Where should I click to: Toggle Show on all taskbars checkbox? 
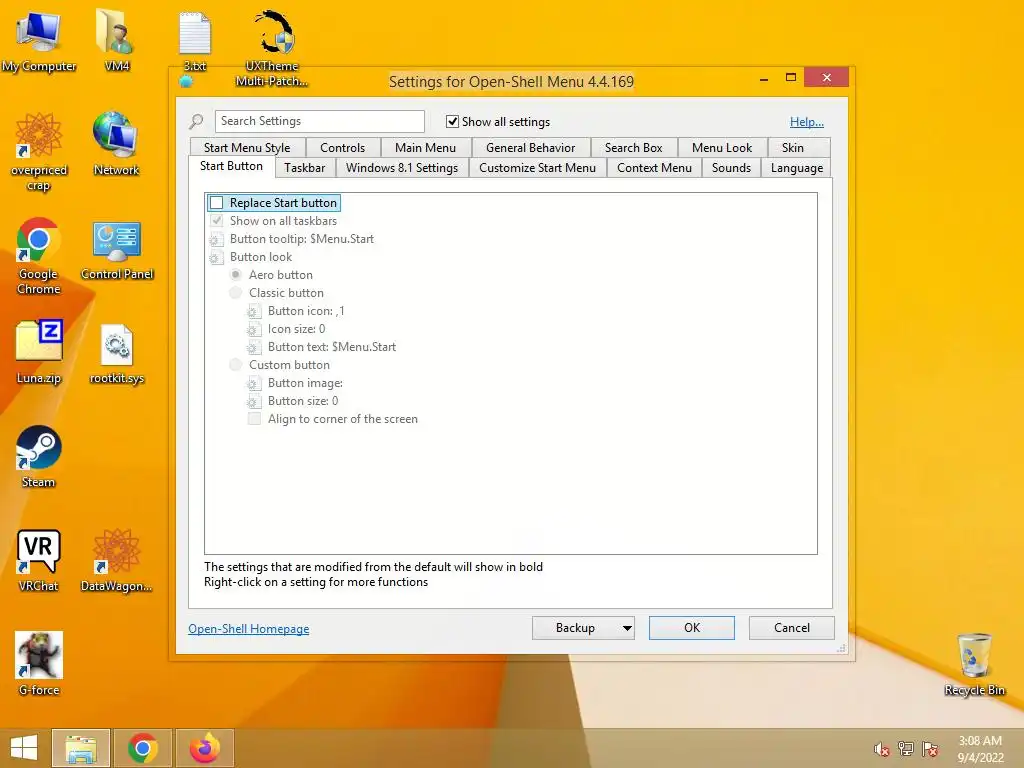[x=217, y=221]
